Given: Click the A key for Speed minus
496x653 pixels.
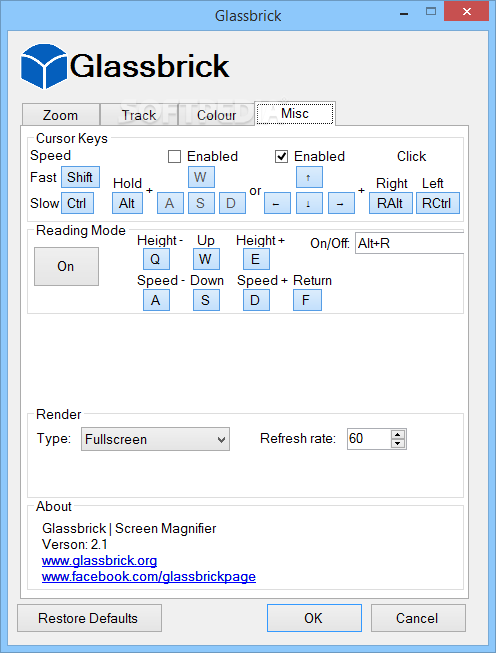Looking at the screenshot, I should [156, 300].
